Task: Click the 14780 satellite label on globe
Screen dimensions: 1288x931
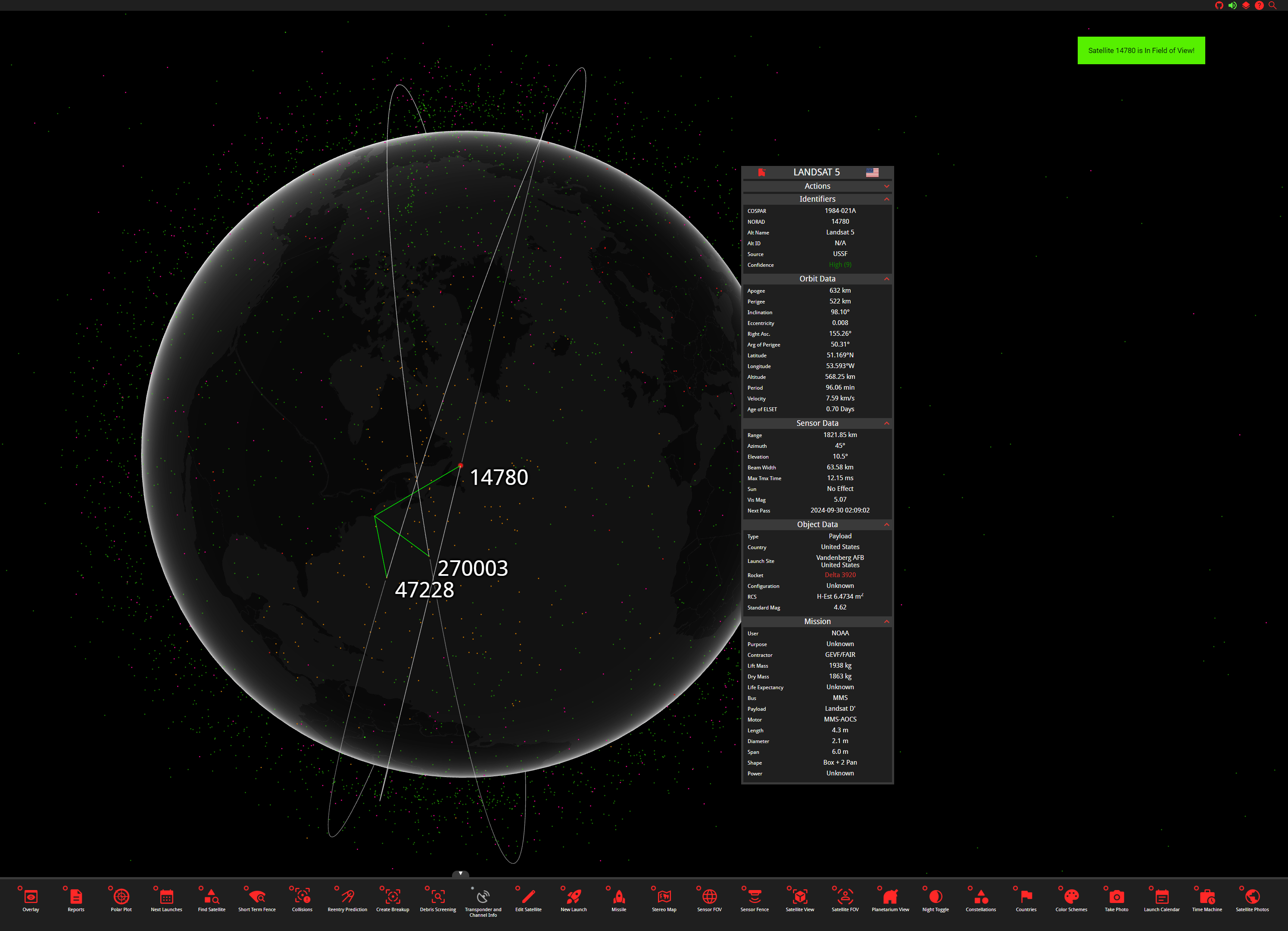Action: (499, 478)
